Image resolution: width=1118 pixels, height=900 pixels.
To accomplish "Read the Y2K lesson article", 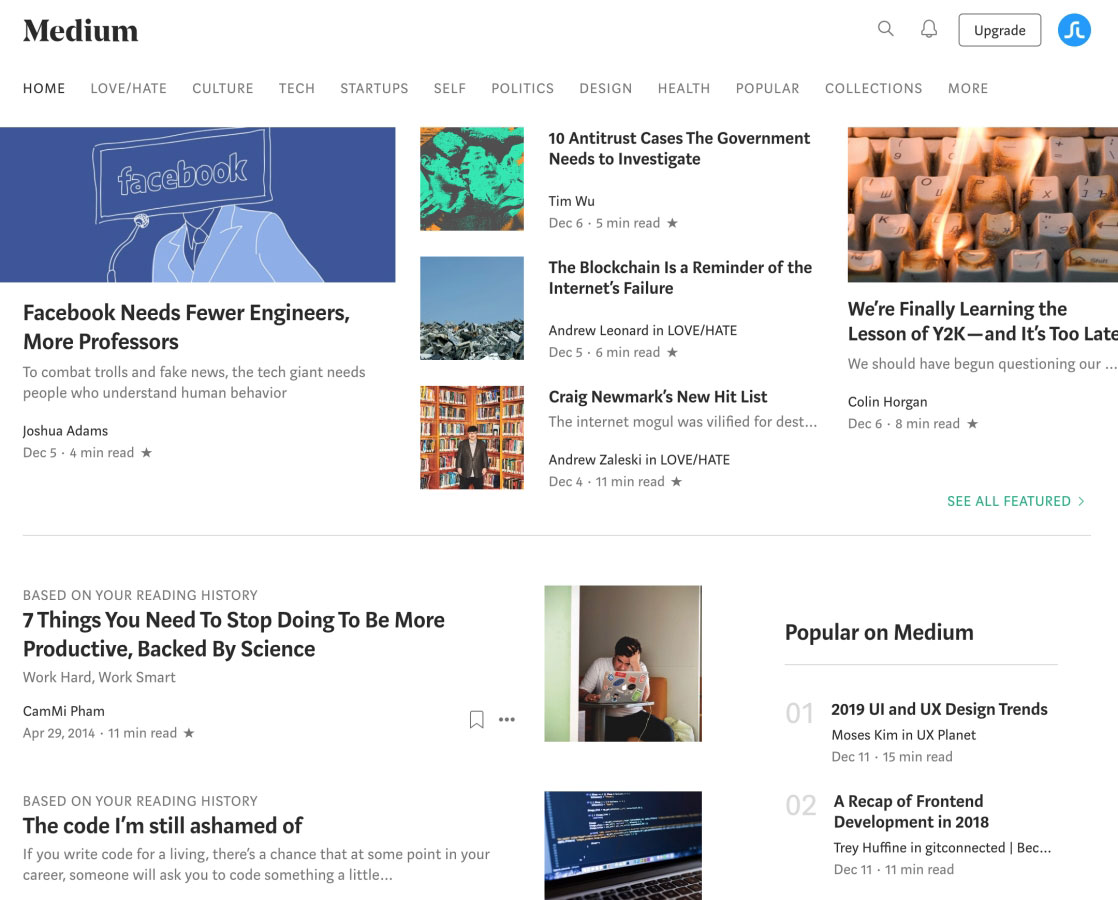I will click(983, 322).
